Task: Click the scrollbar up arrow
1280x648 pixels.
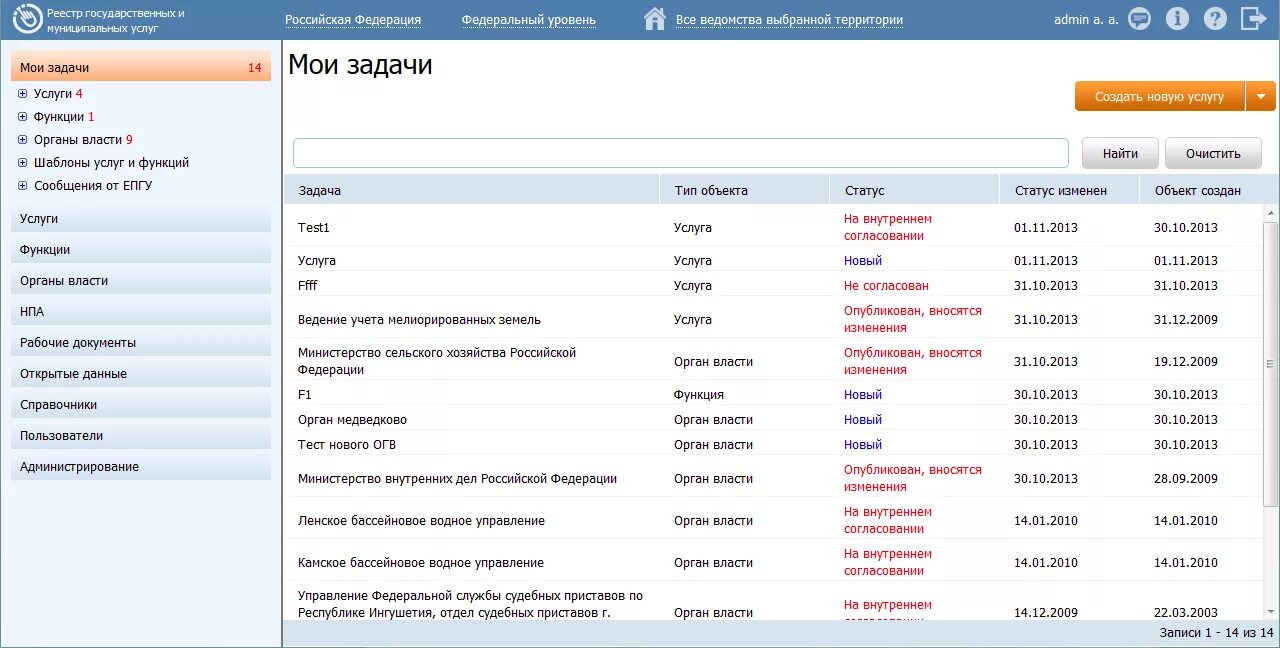Action: [1271, 212]
